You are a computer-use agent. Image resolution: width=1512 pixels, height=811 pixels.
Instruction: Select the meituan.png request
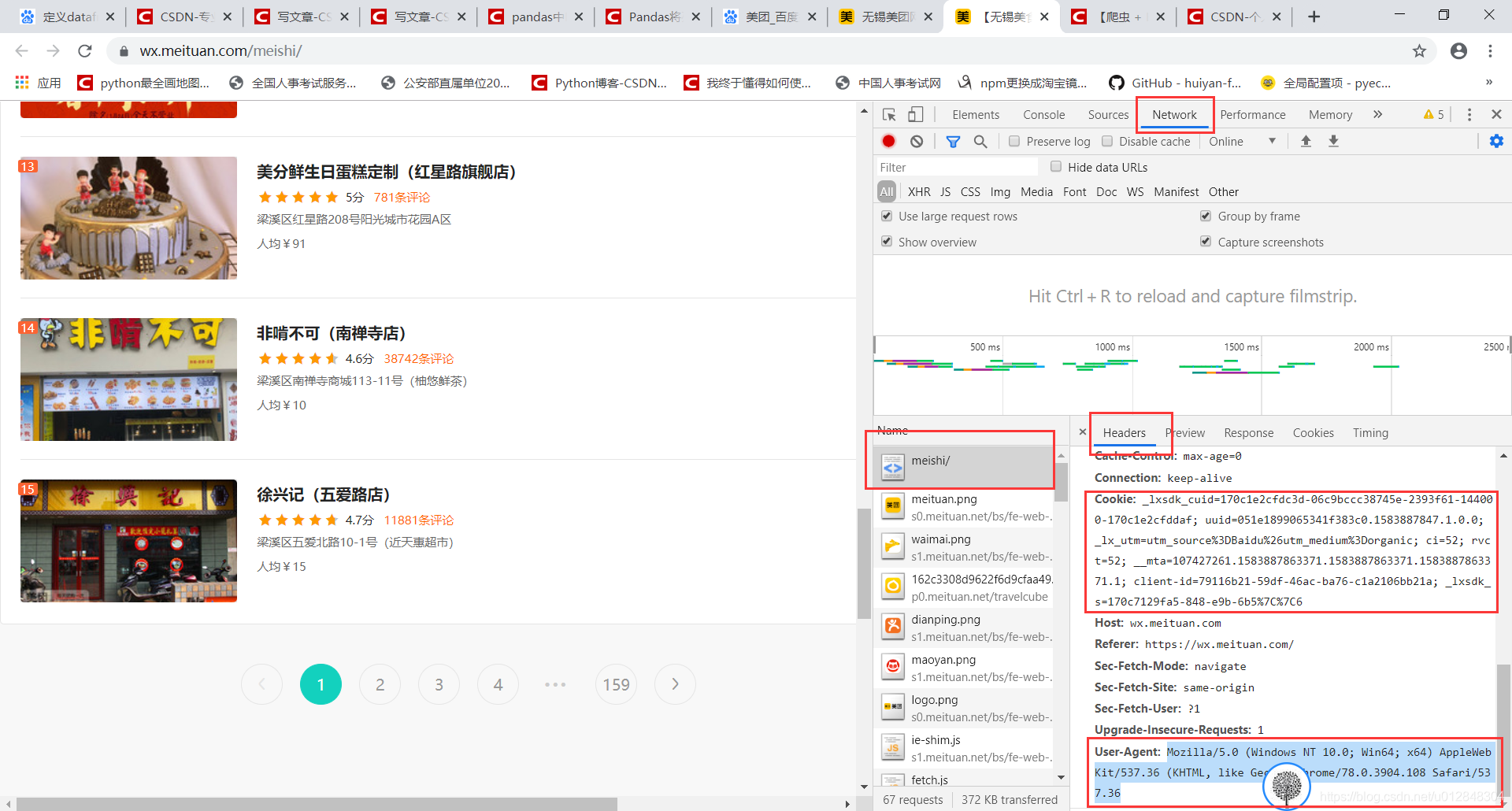pyautogui.click(x=965, y=508)
